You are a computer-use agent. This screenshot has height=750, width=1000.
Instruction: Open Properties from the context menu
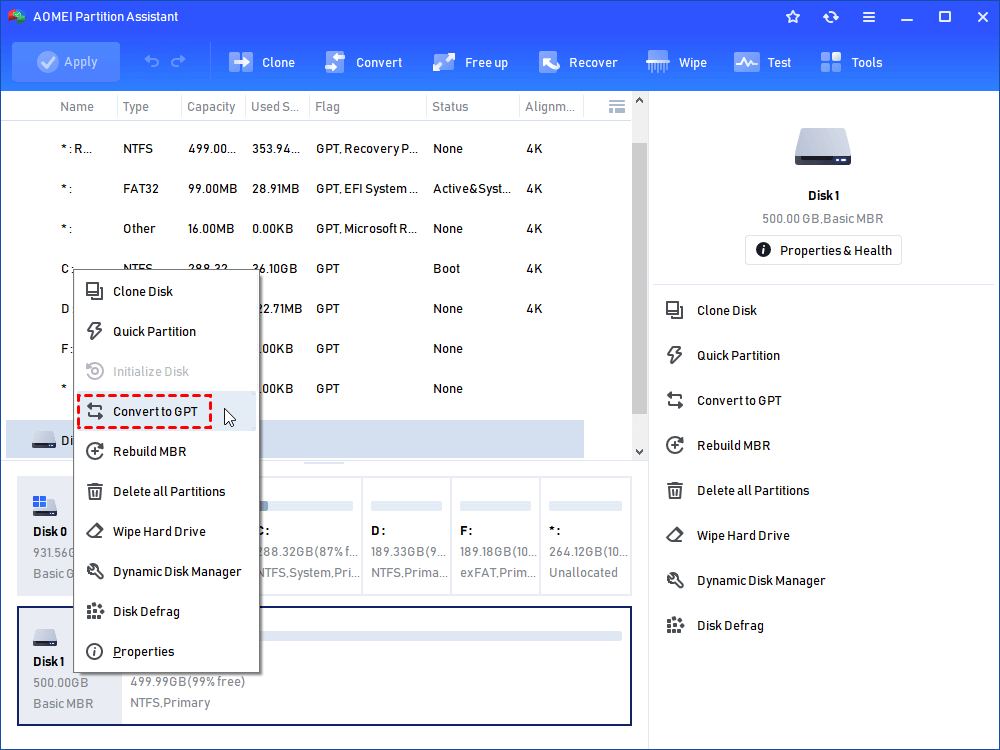(167, 652)
